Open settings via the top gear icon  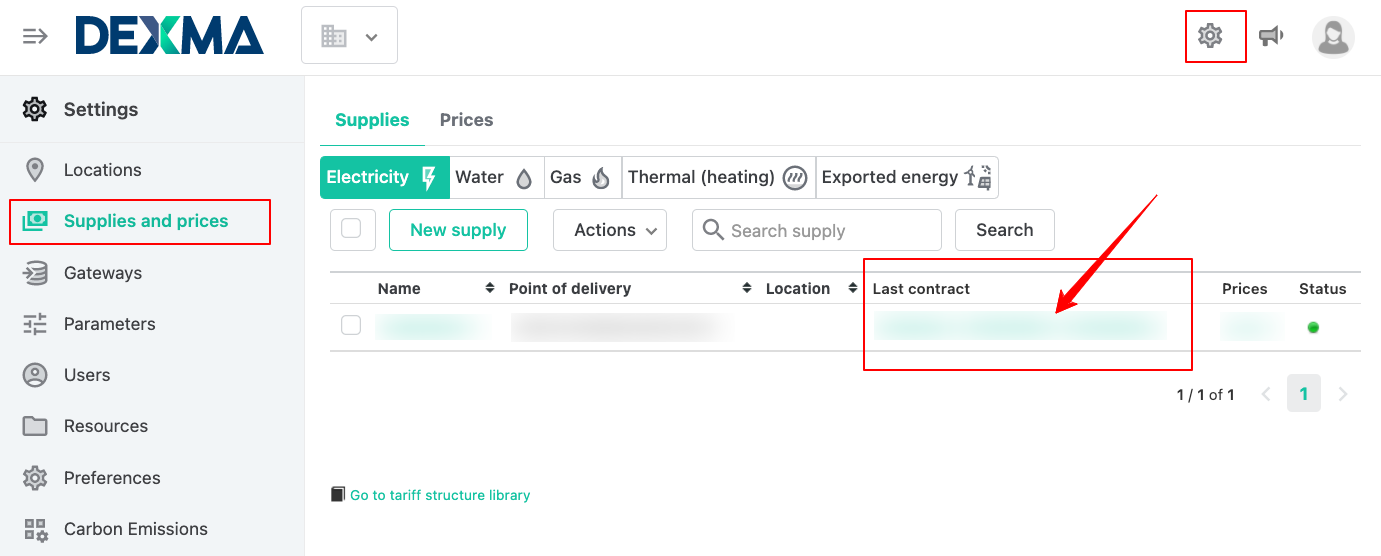(x=1210, y=37)
